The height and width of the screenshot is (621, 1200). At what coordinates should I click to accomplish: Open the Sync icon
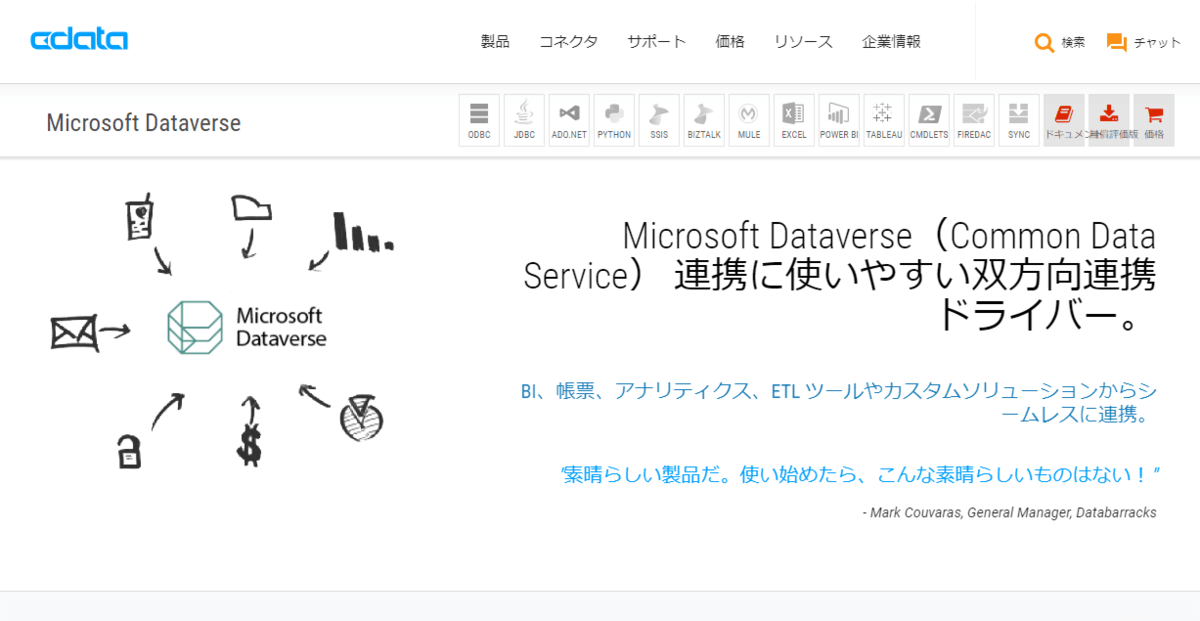(x=1019, y=120)
